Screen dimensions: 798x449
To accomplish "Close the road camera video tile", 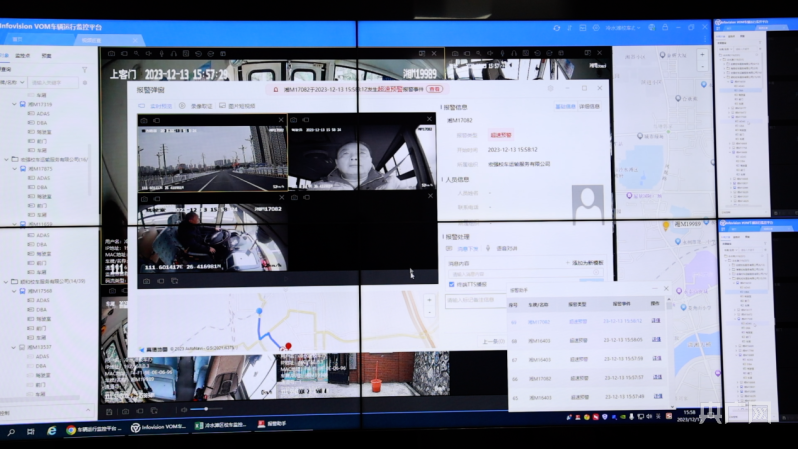I will (x=281, y=120).
